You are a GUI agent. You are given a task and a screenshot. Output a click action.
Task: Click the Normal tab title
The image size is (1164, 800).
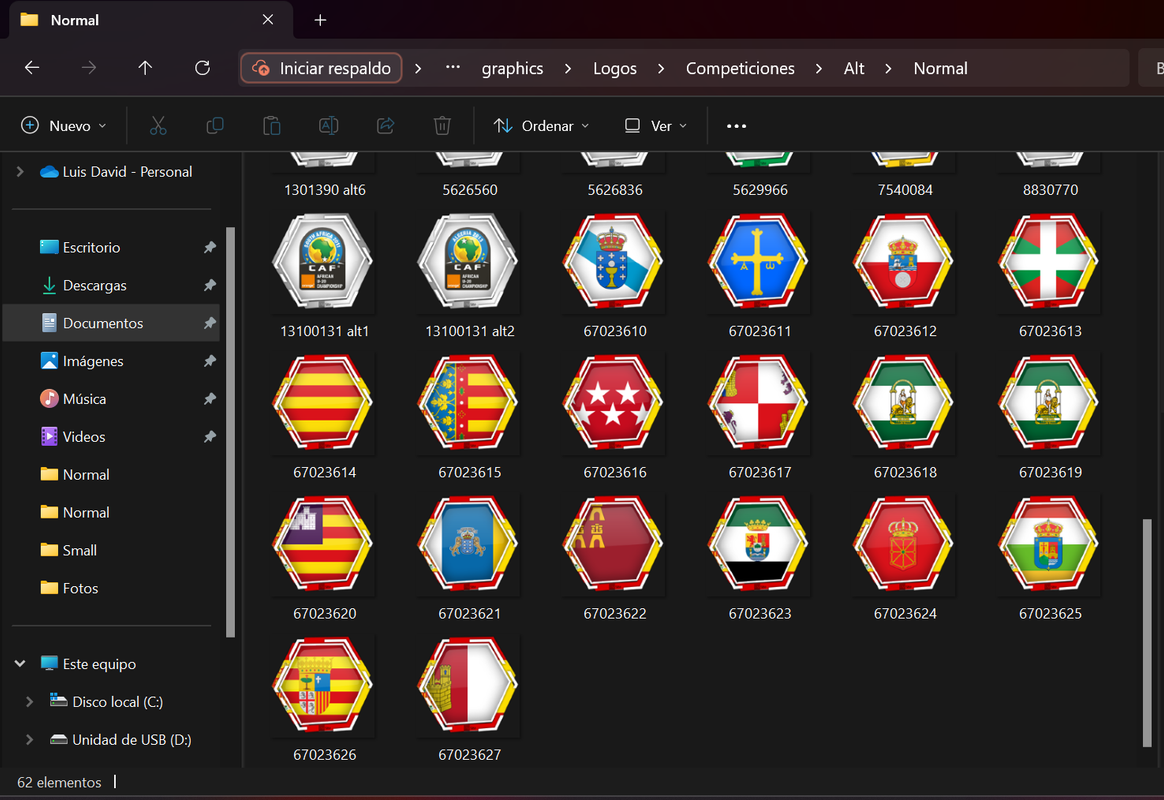[74, 20]
